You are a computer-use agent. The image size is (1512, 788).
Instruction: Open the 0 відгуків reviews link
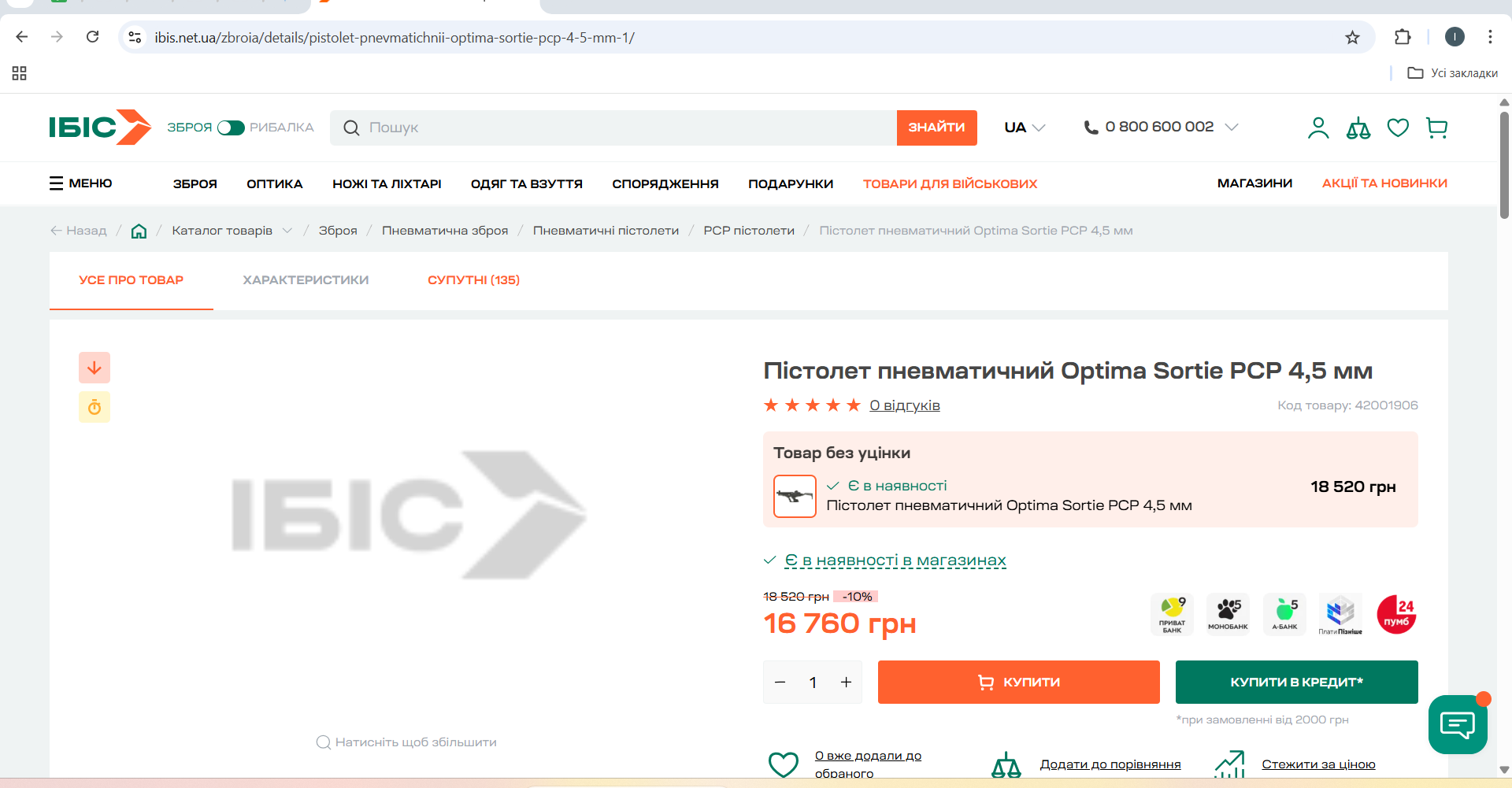(x=905, y=405)
